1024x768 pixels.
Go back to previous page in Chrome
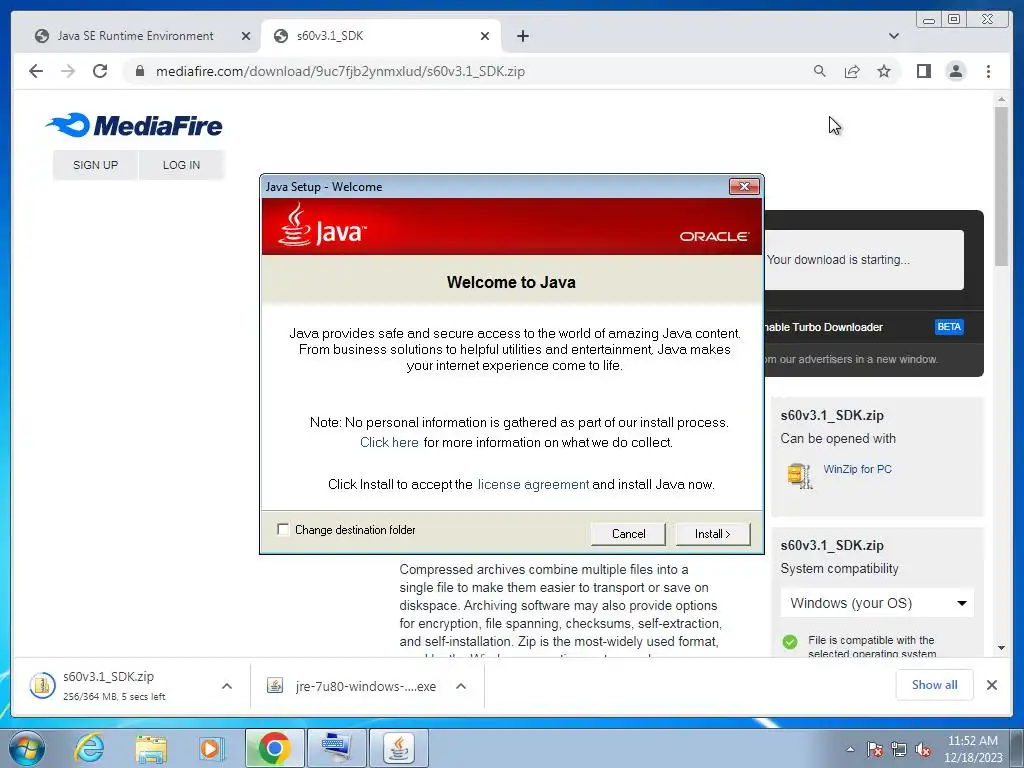click(x=36, y=71)
